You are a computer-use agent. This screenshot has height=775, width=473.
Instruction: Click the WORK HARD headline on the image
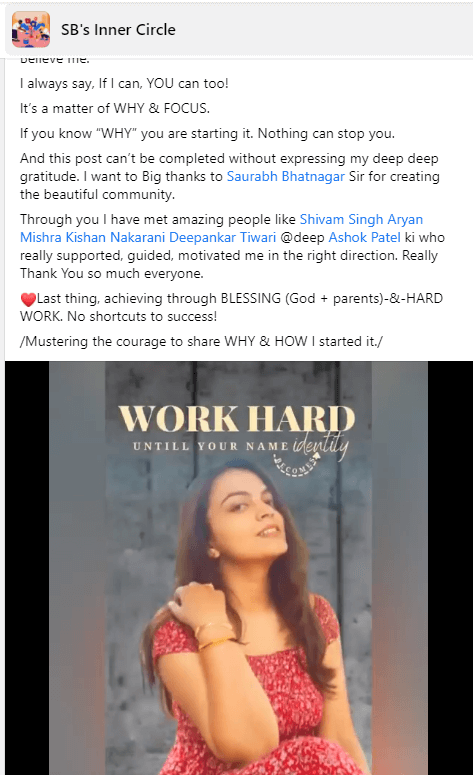[x=237, y=418]
